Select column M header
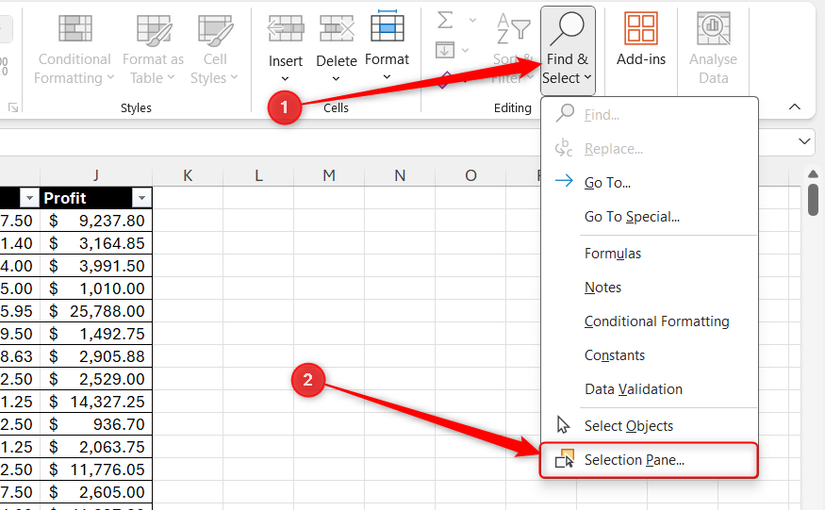Screen dimensions: 825x510 click(329, 175)
